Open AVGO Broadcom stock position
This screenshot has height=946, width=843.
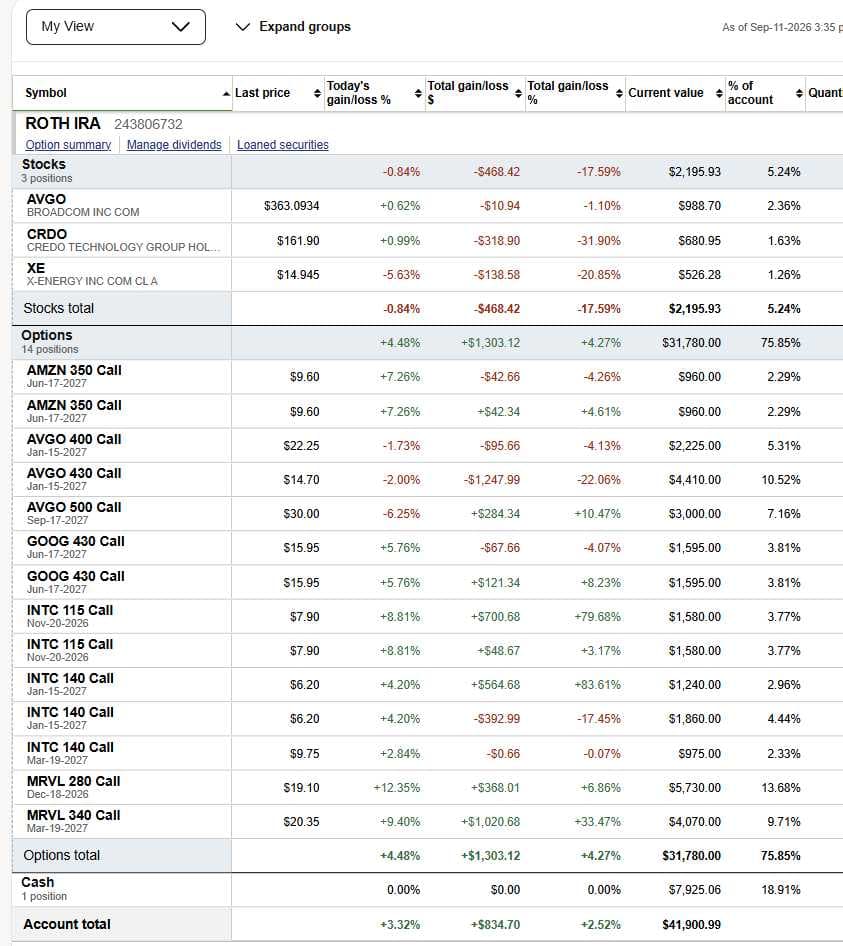(x=46, y=199)
